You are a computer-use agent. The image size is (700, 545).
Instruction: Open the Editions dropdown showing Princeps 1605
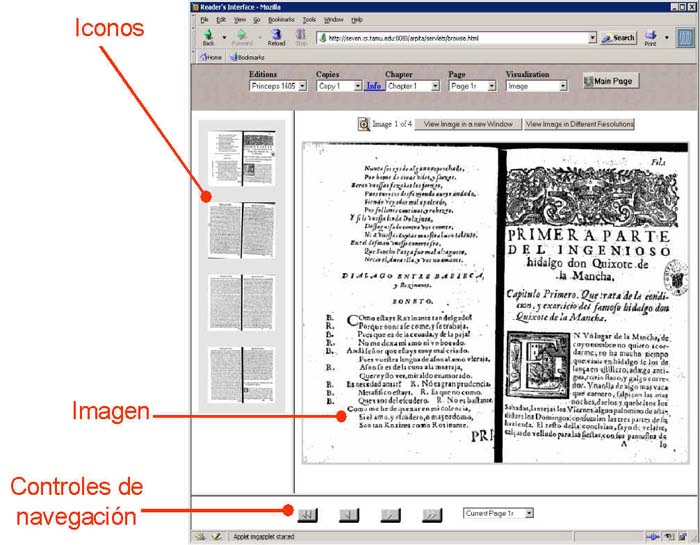click(x=278, y=86)
